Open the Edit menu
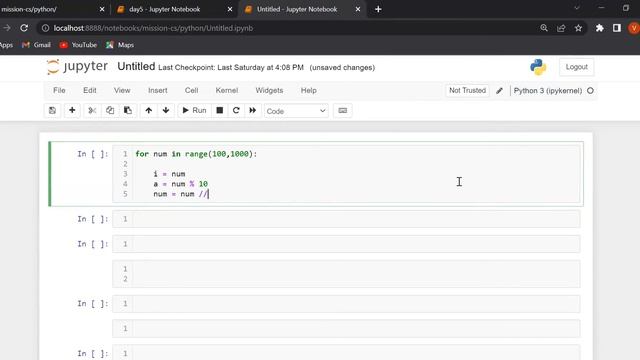This screenshot has width=640, height=360. pos(90,91)
